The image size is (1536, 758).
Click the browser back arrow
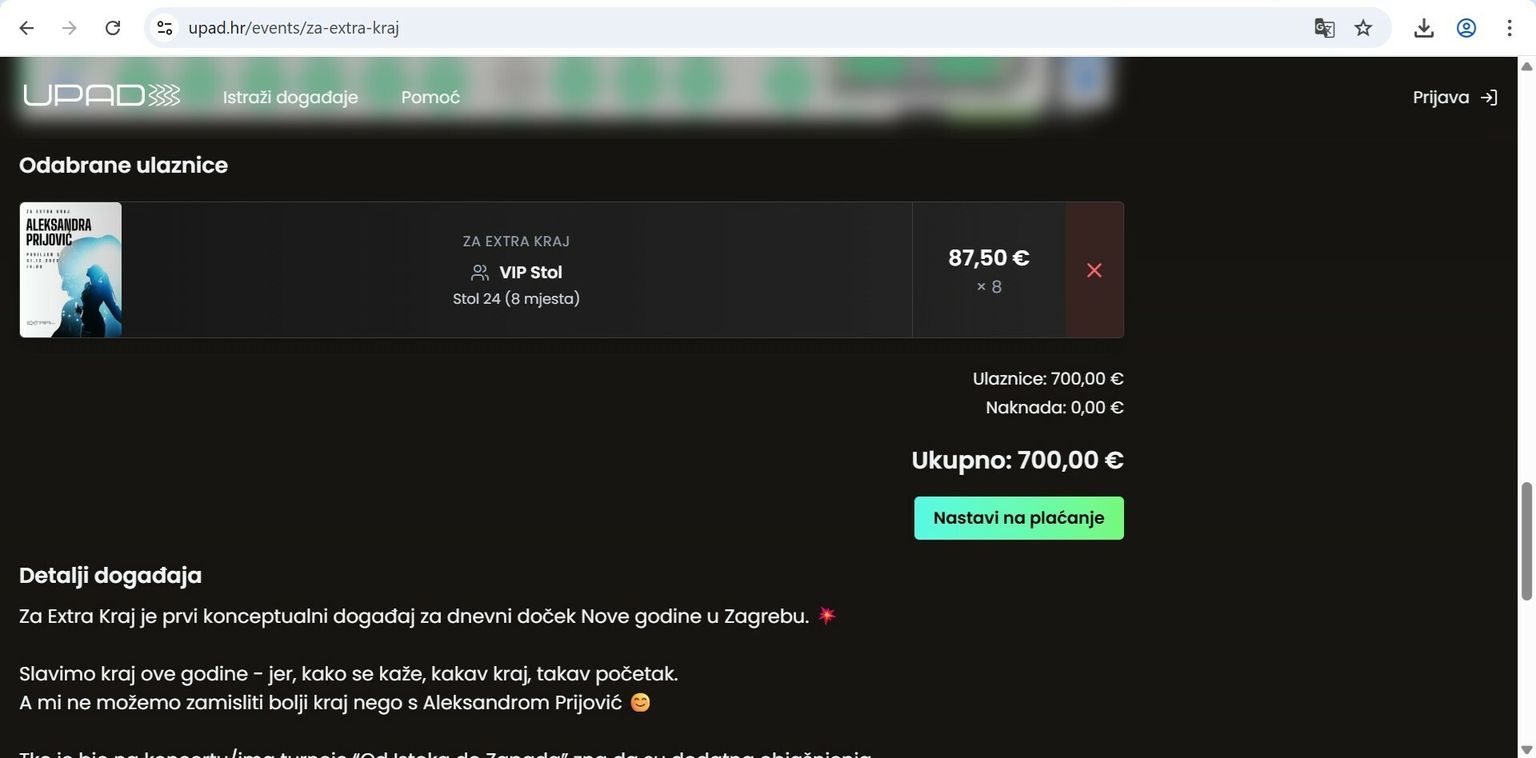27,28
